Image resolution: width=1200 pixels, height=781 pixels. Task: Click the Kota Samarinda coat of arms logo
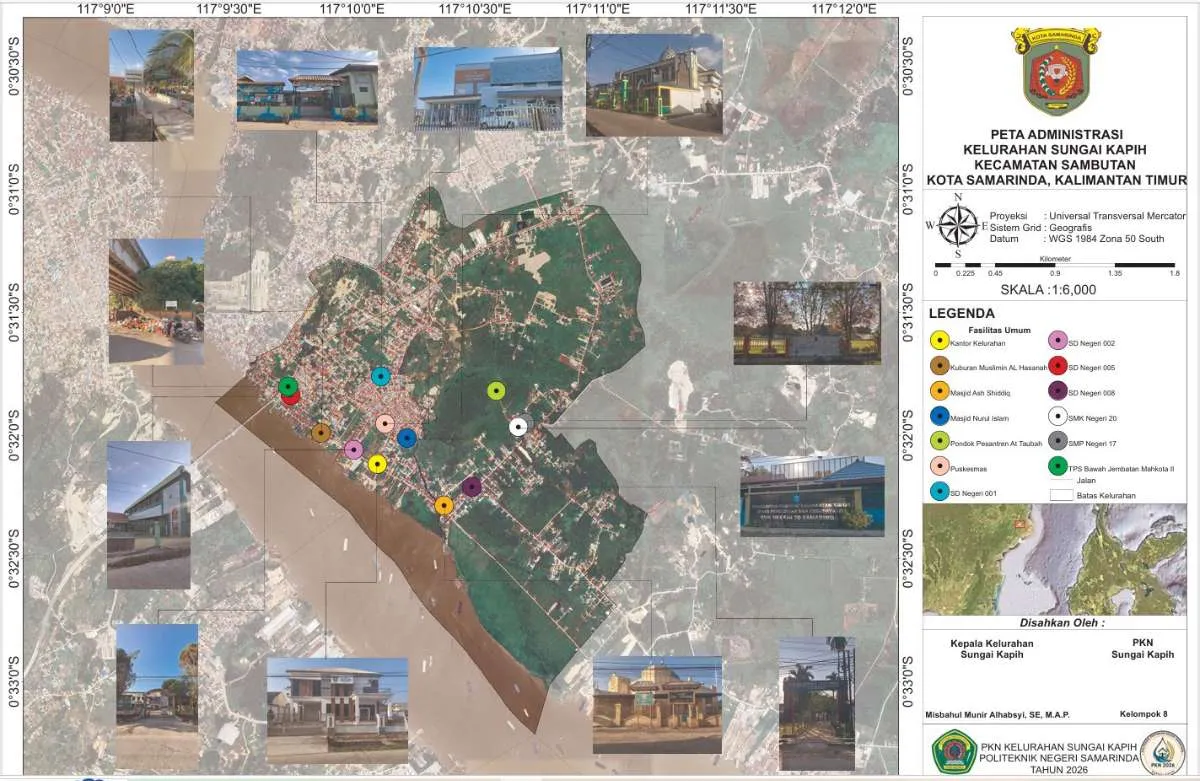[x=1055, y=72]
